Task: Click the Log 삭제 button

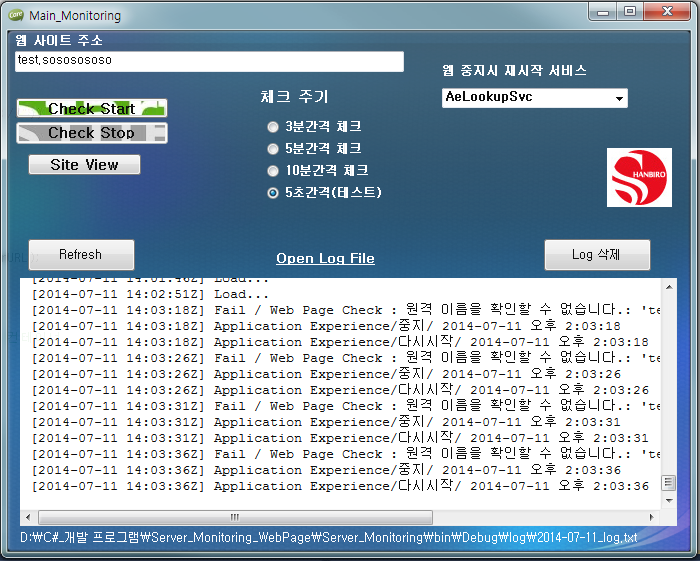Action: point(597,255)
